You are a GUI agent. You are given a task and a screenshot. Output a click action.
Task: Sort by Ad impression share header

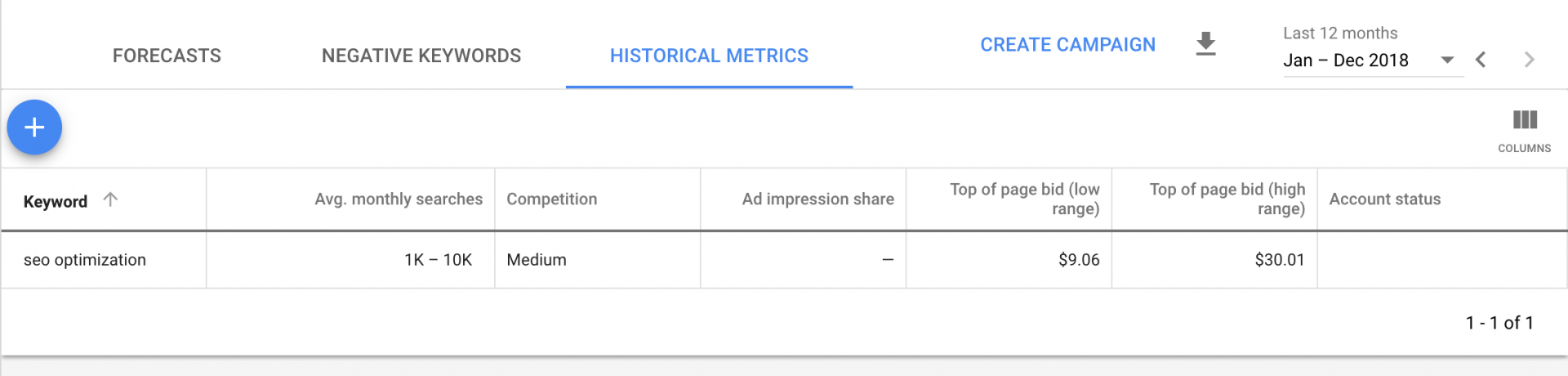[817, 199]
